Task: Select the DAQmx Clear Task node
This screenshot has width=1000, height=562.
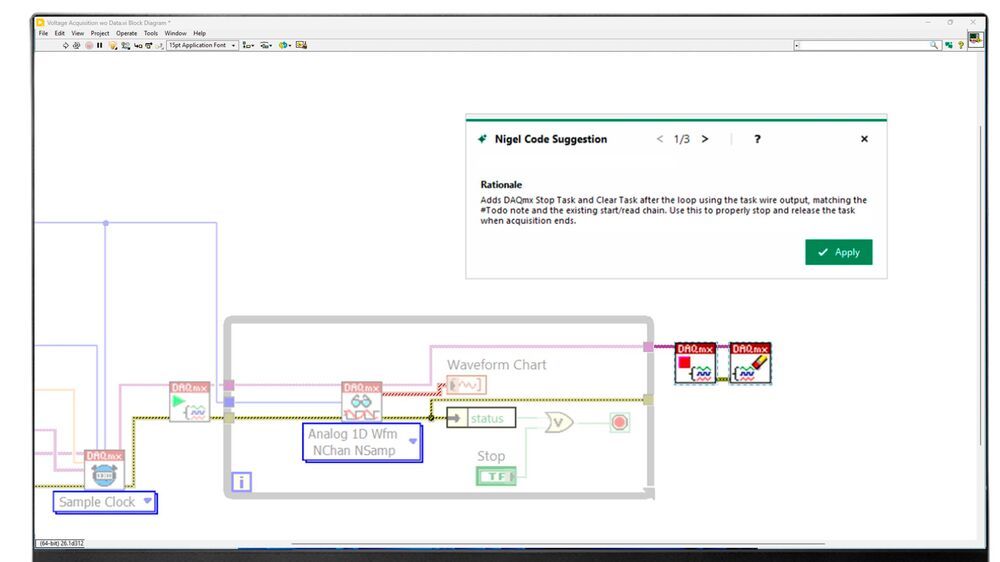Action: pos(750,363)
